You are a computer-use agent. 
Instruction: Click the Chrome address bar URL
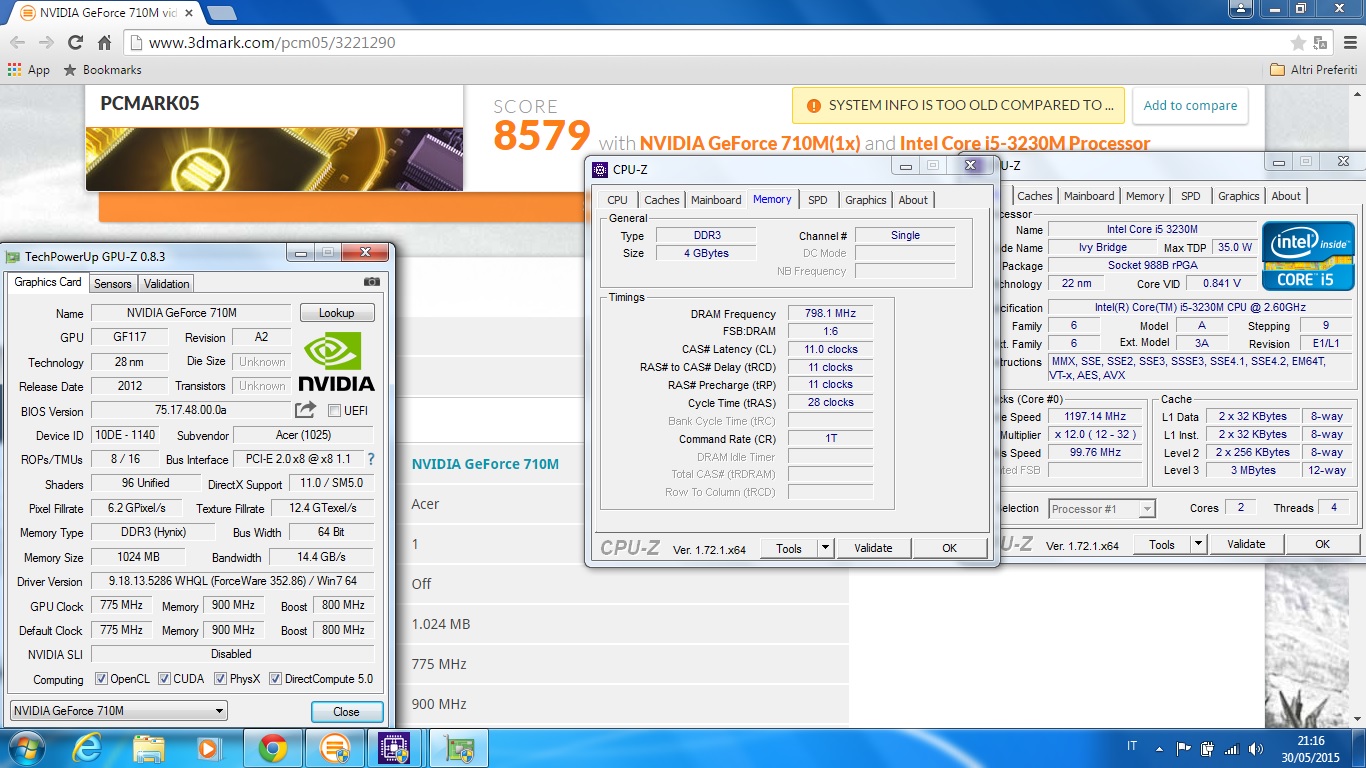272,43
